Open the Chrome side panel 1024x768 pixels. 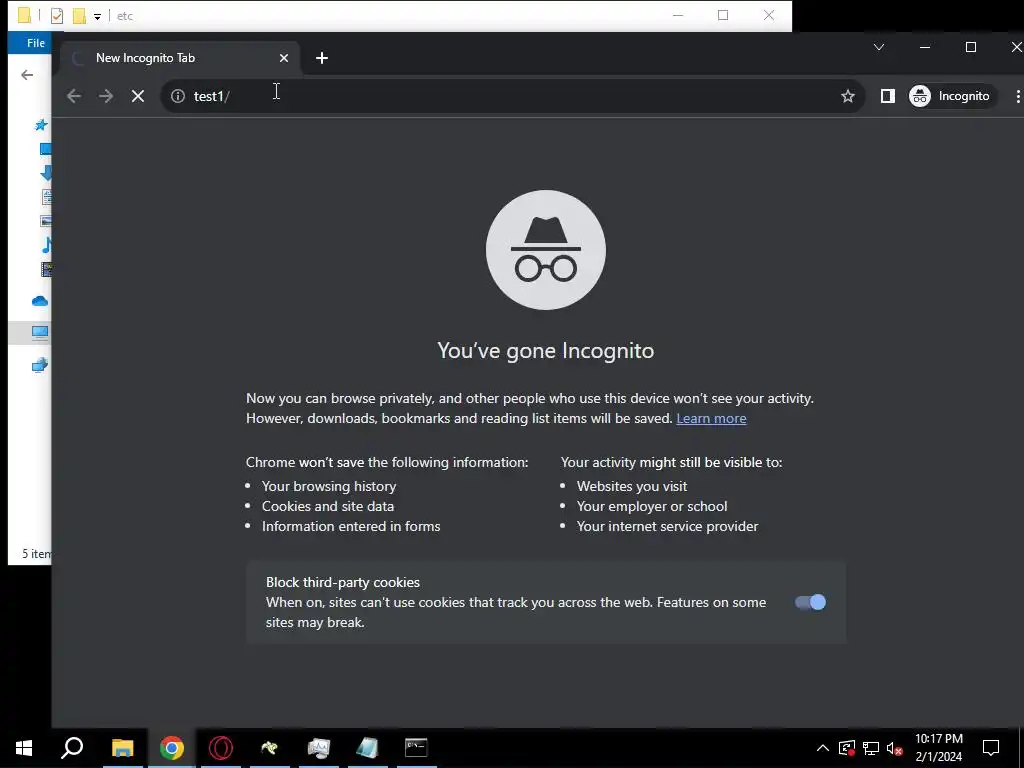coord(888,96)
